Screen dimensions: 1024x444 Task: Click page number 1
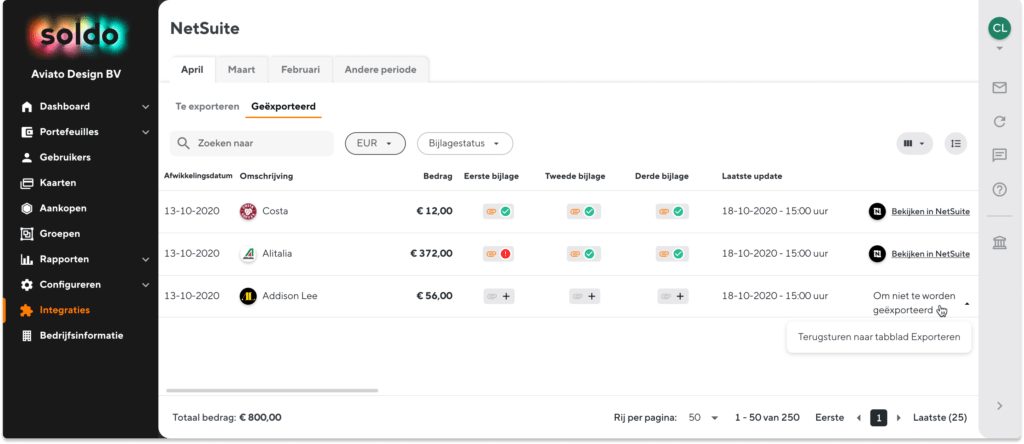click(x=879, y=418)
